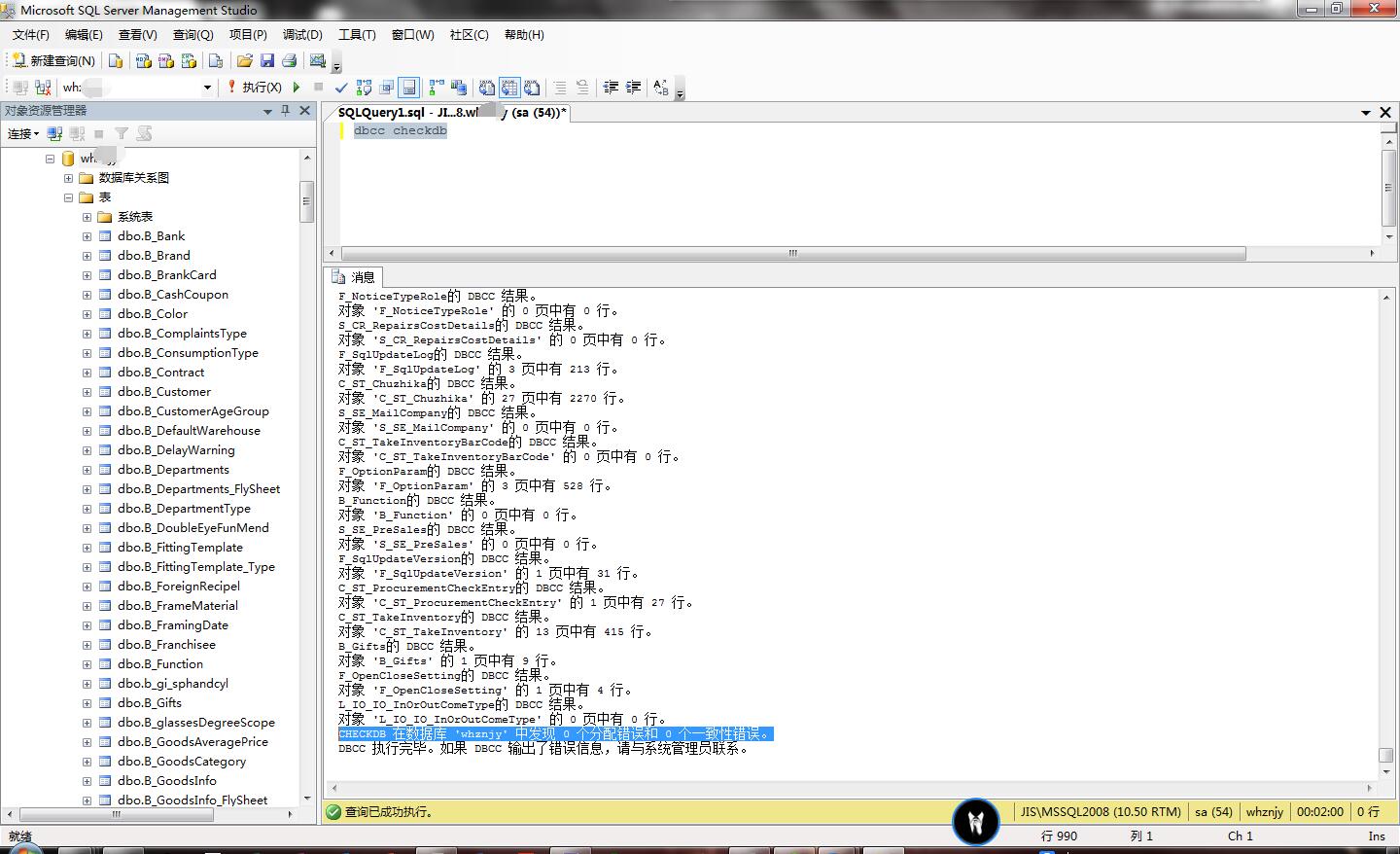1400x854 pixels.
Task: Open the active files dropdown arrow
Action: [1366, 113]
